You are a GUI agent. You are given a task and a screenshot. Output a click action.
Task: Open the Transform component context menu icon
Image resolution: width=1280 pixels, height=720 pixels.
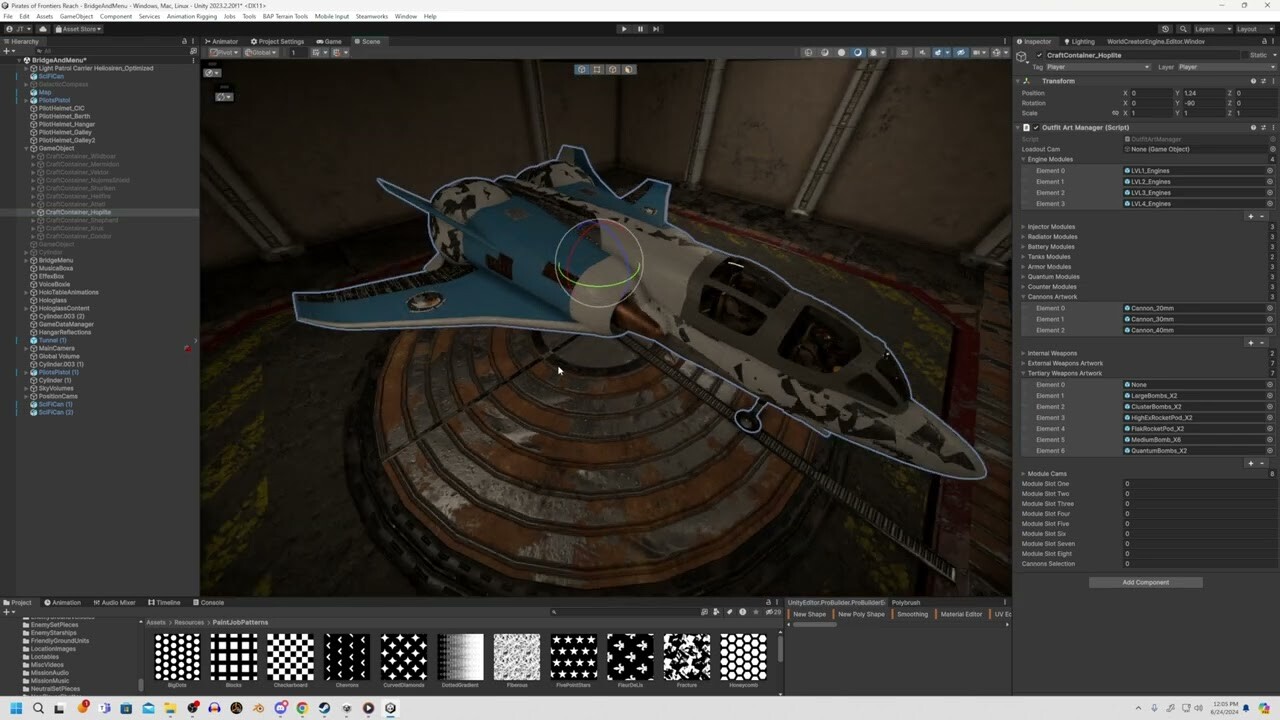click(1273, 81)
